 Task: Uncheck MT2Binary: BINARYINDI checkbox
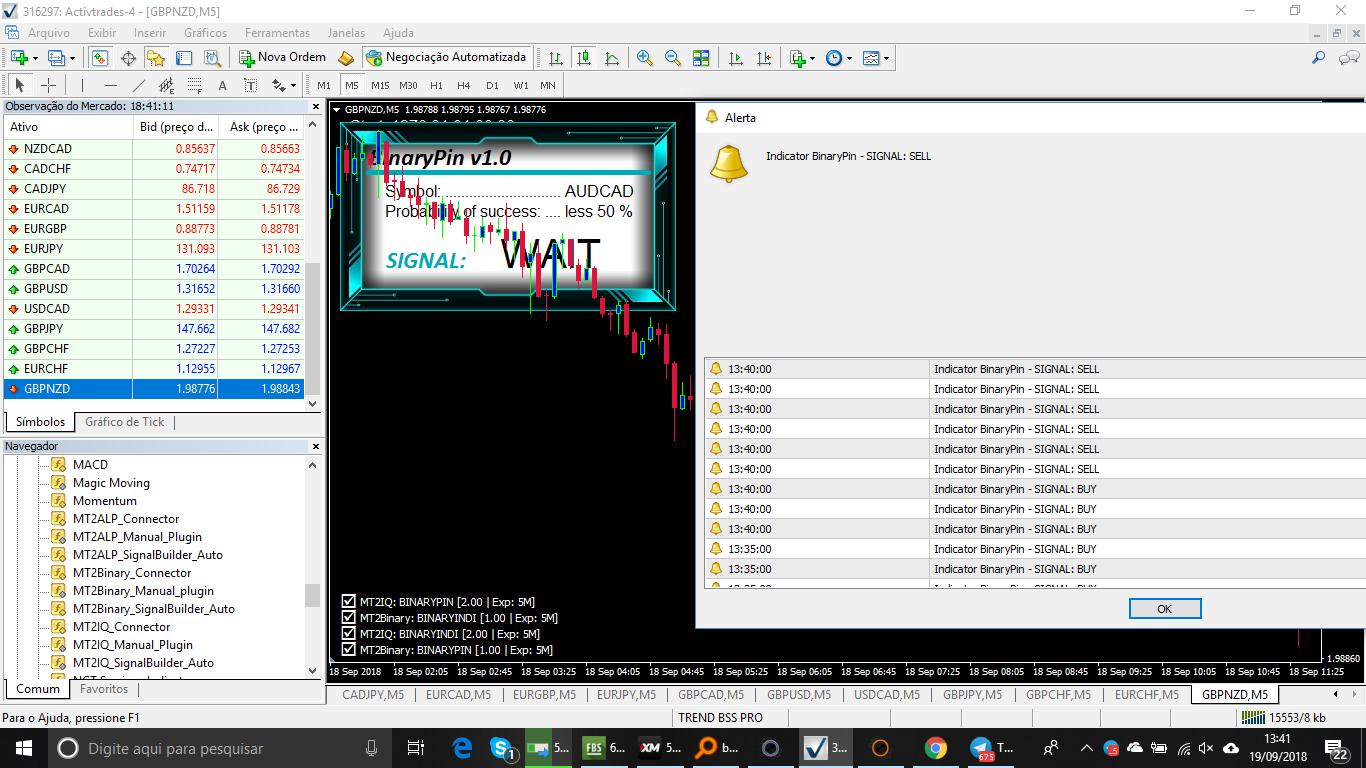(349, 618)
